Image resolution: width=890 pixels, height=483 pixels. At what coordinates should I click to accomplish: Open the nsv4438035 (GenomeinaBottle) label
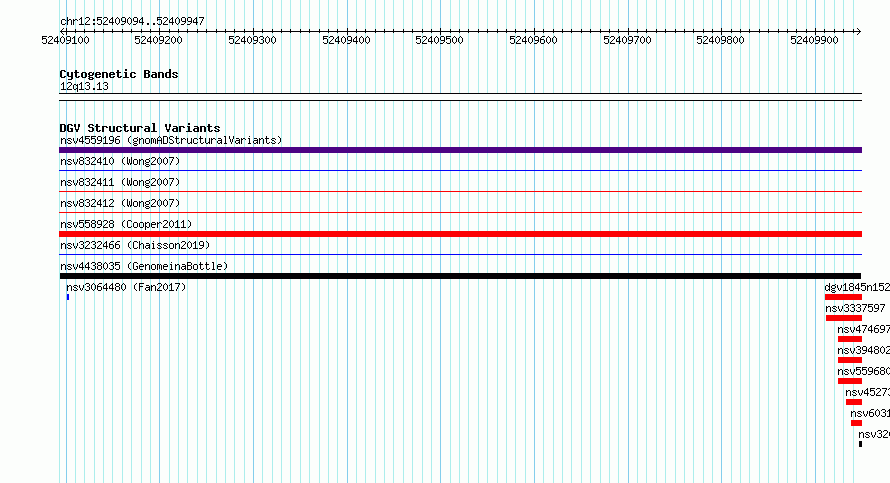tap(144, 266)
